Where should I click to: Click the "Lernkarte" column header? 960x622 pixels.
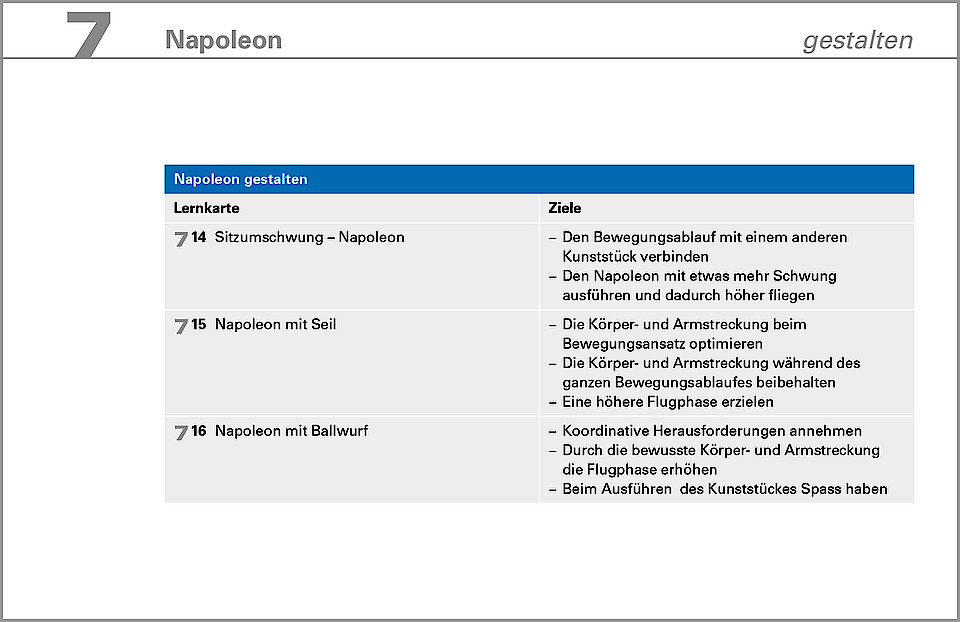coord(207,208)
